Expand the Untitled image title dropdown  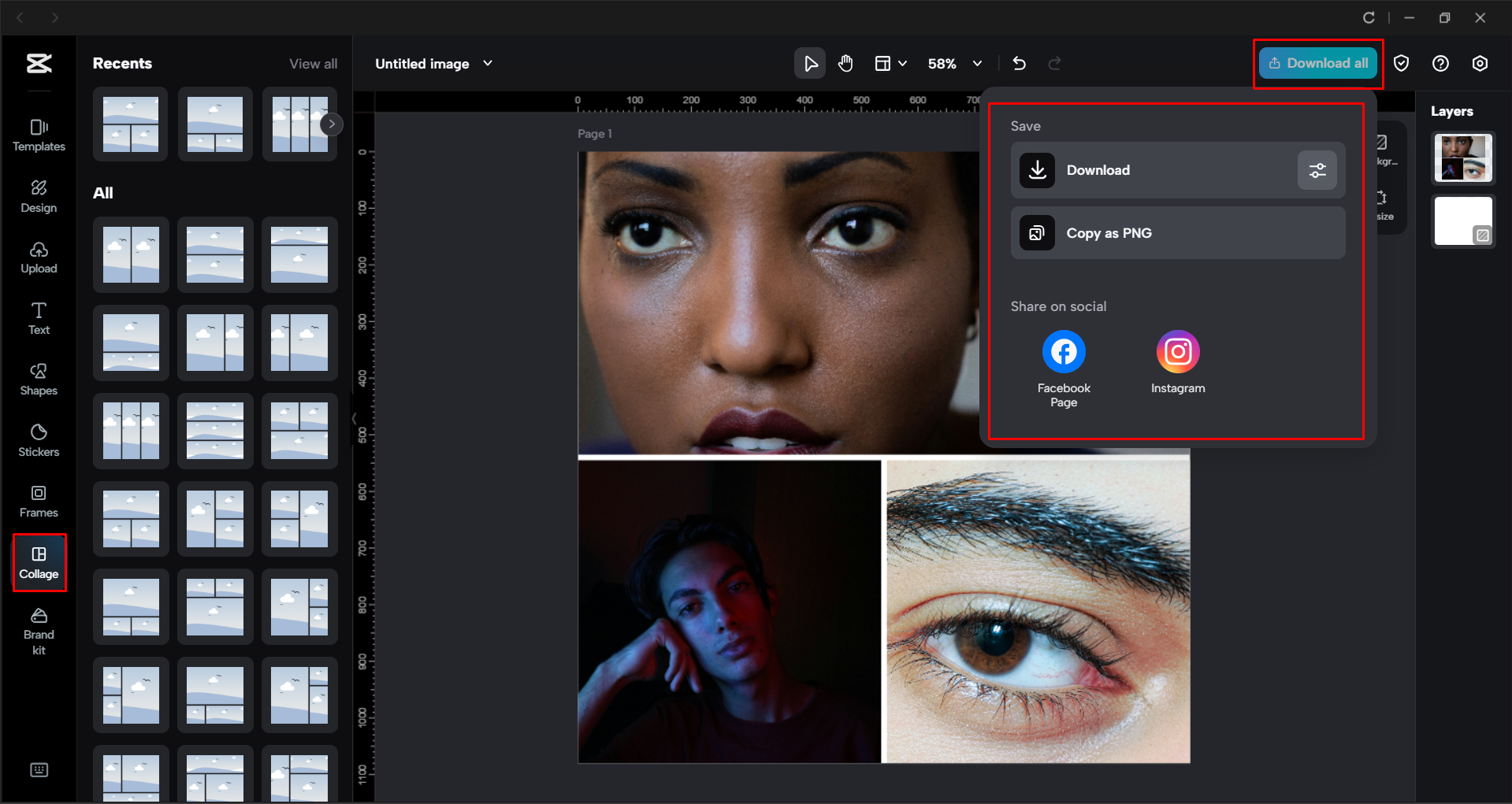488,64
